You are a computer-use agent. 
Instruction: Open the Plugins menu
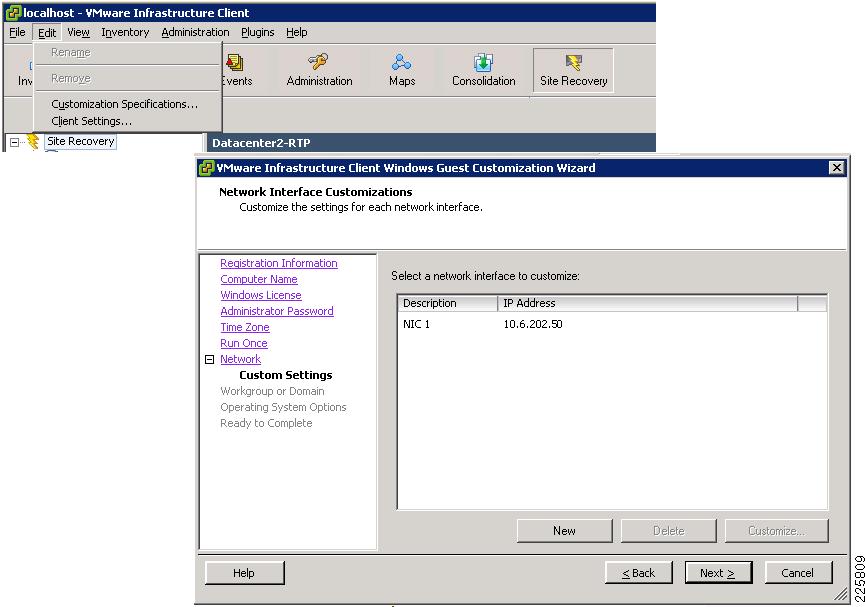coord(258,32)
